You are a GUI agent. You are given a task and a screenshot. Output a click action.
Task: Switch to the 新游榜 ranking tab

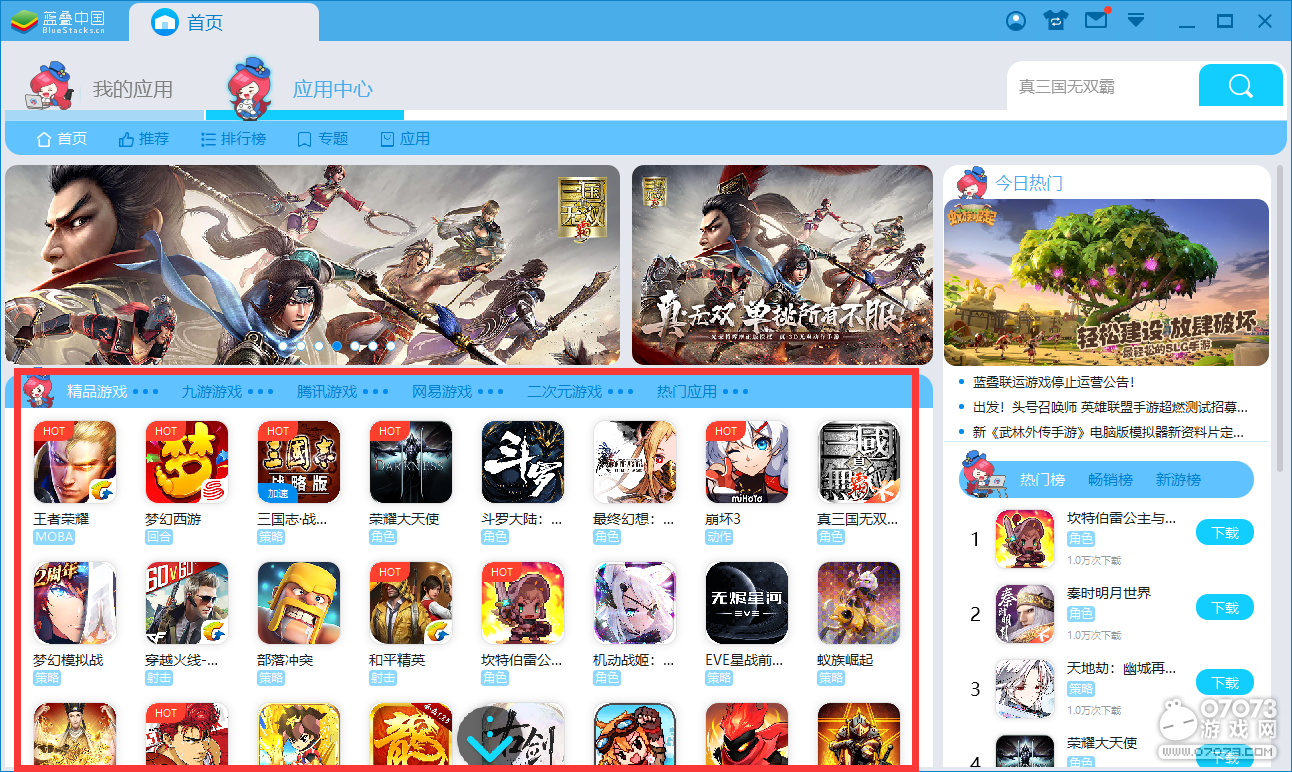pyautogui.click(x=1178, y=480)
